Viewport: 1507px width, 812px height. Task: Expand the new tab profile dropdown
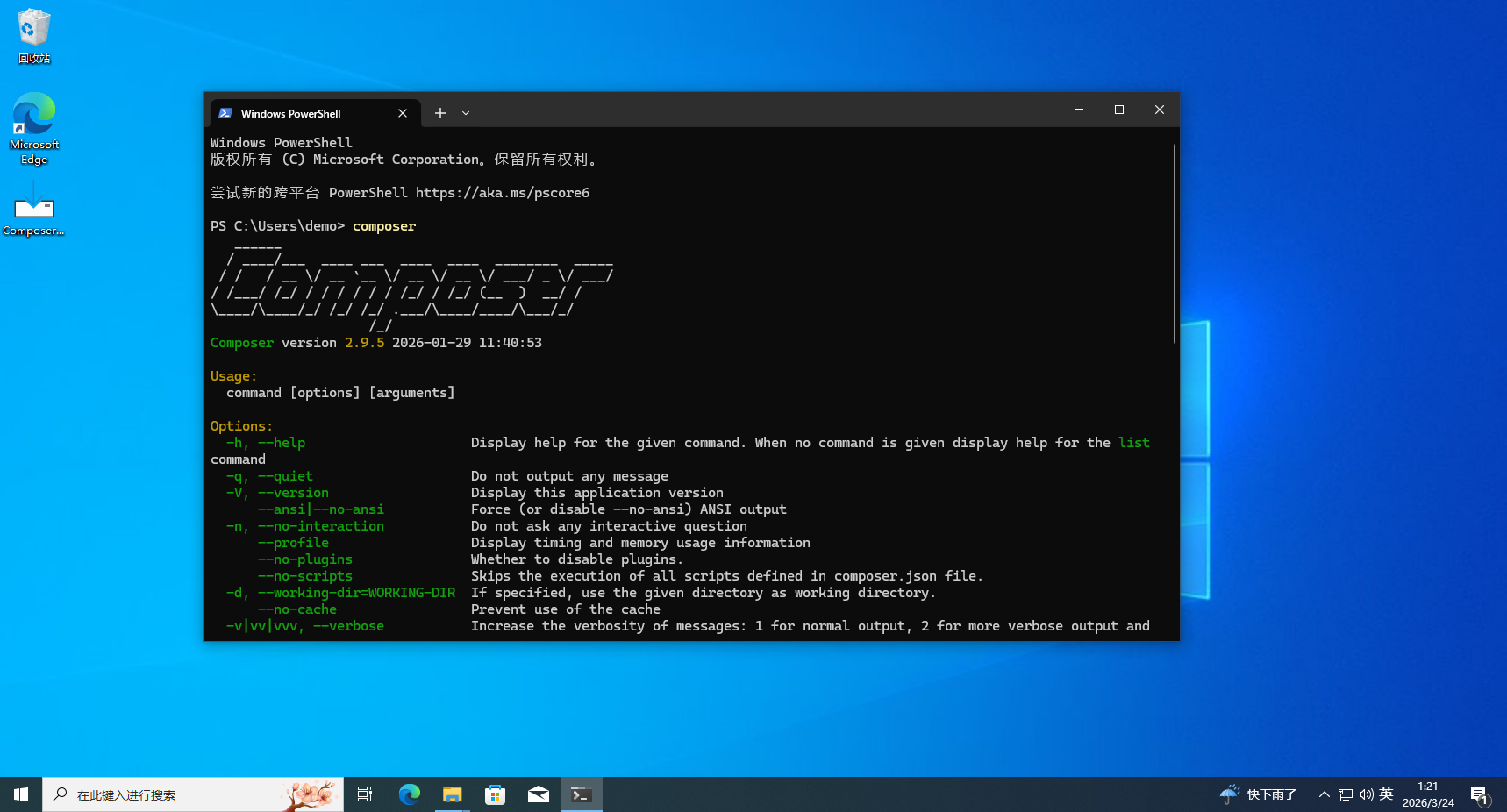click(x=466, y=113)
